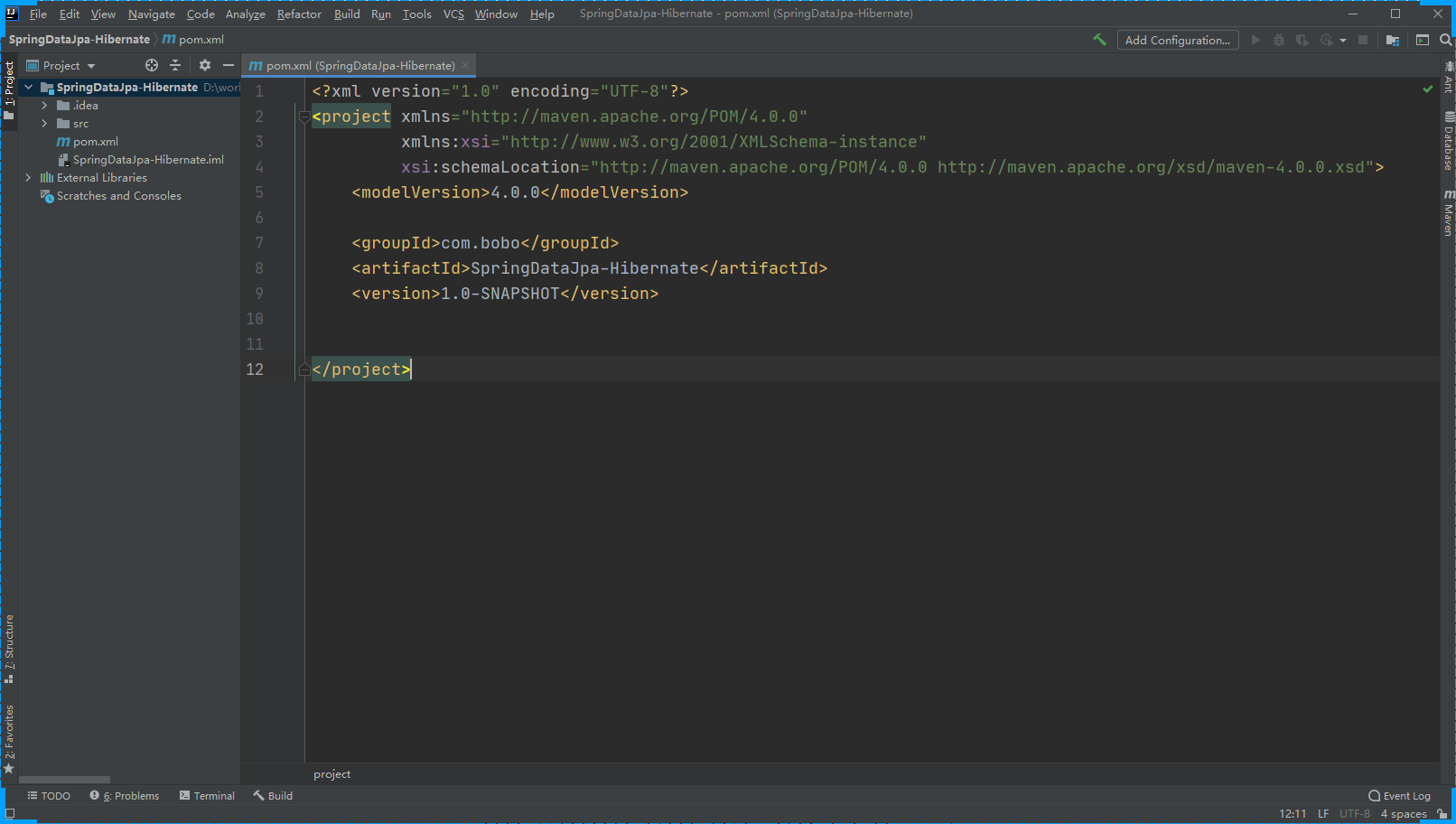Image resolution: width=1456 pixels, height=824 pixels.
Task: Click the project breadcrumb under the editor
Action: tap(332, 774)
